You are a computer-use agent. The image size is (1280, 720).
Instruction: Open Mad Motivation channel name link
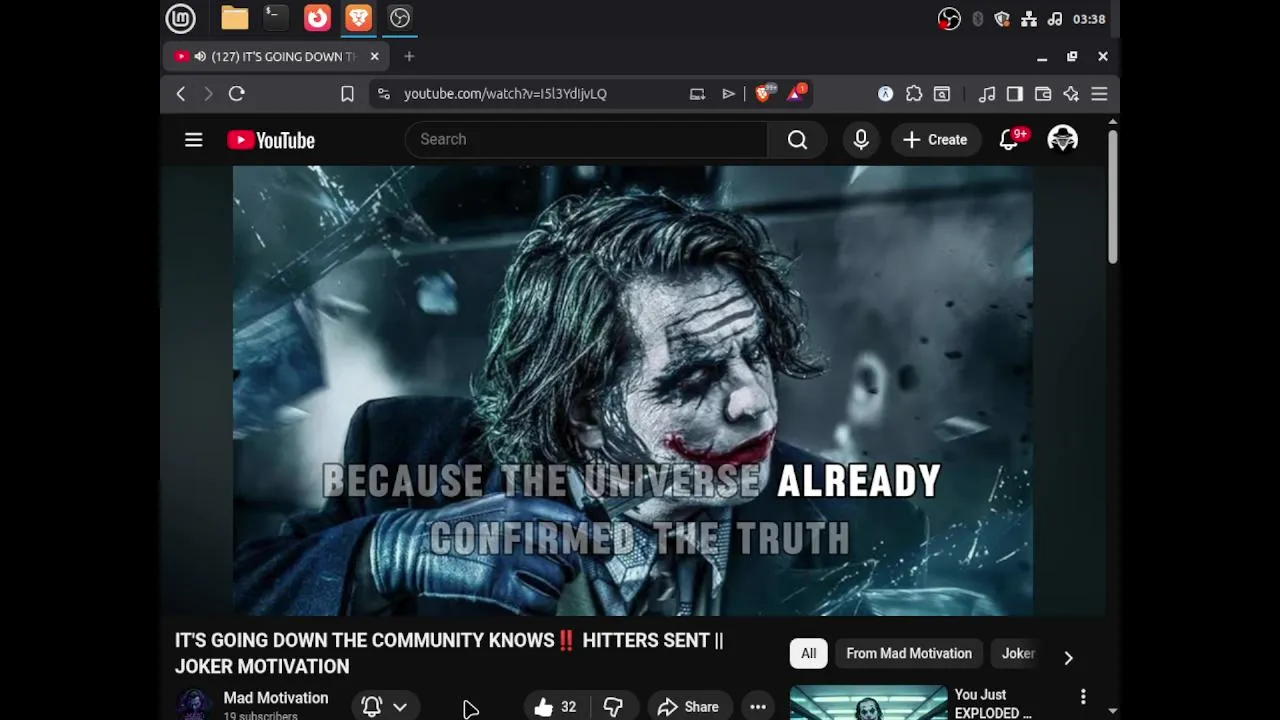click(276, 698)
